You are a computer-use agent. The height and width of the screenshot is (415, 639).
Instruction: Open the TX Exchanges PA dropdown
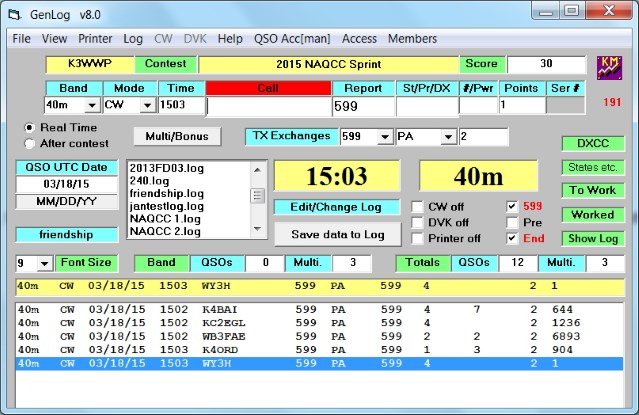tap(448, 136)
